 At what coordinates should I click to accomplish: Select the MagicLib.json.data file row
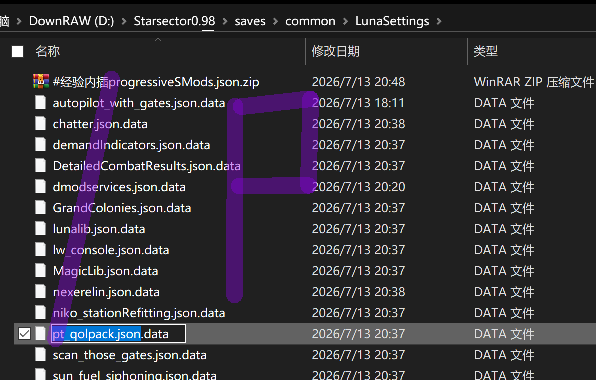coord(304,271)
